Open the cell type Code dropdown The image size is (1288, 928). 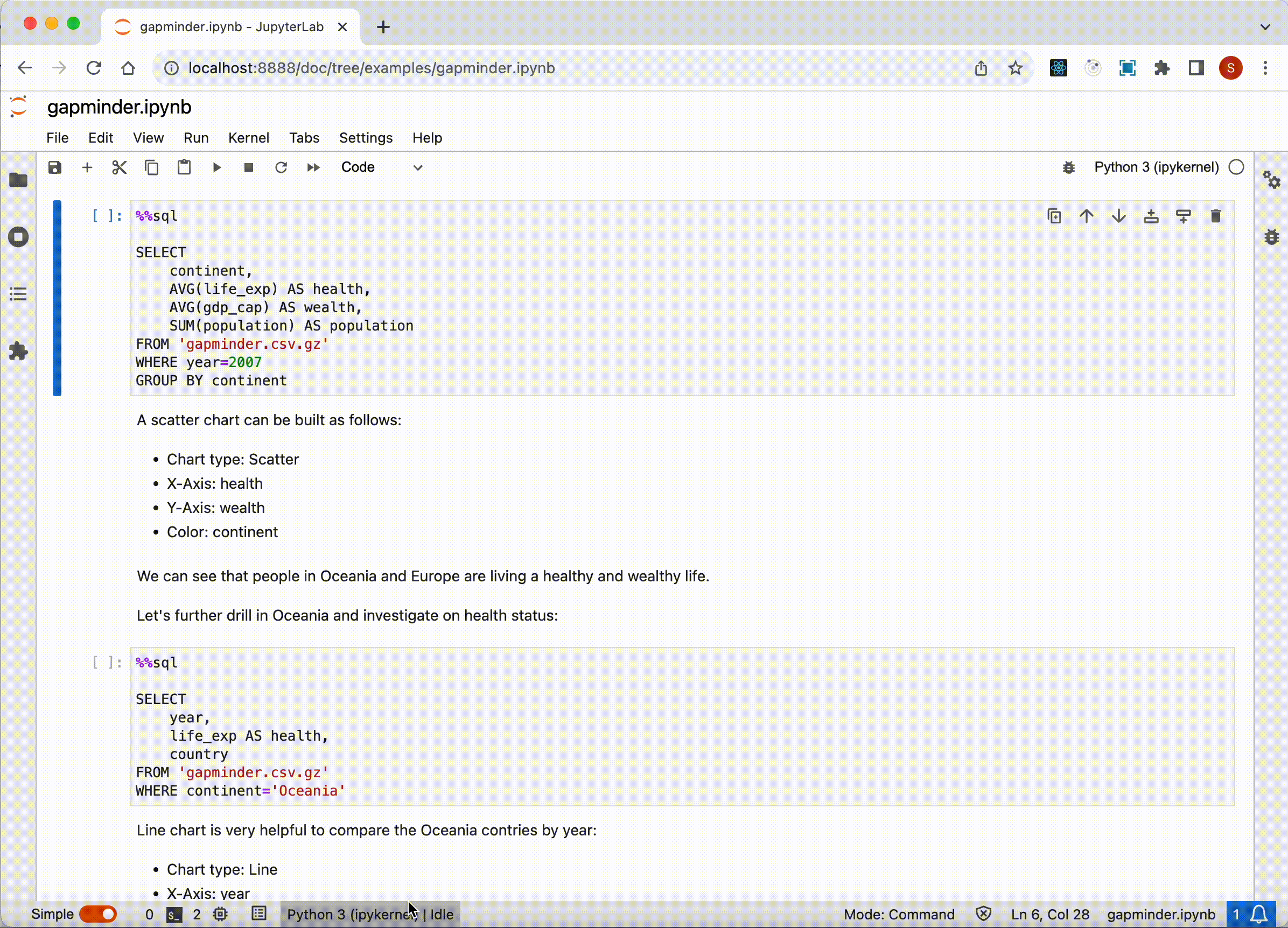[x=382, y=167]
